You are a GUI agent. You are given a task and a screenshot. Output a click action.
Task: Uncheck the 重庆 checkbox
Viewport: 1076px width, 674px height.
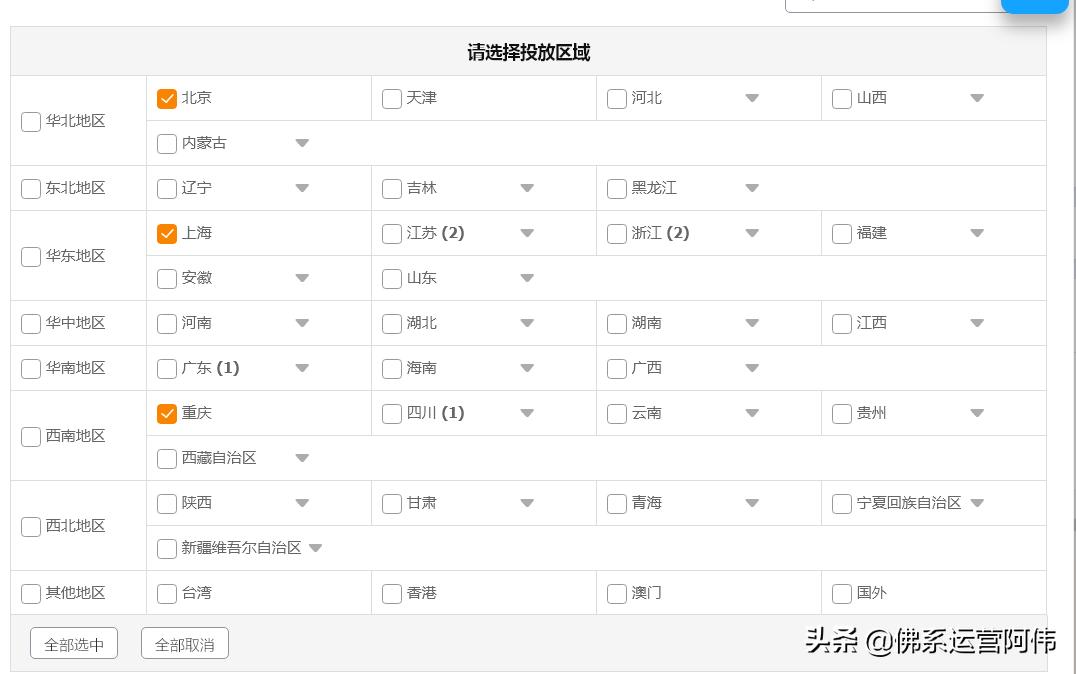167,413
